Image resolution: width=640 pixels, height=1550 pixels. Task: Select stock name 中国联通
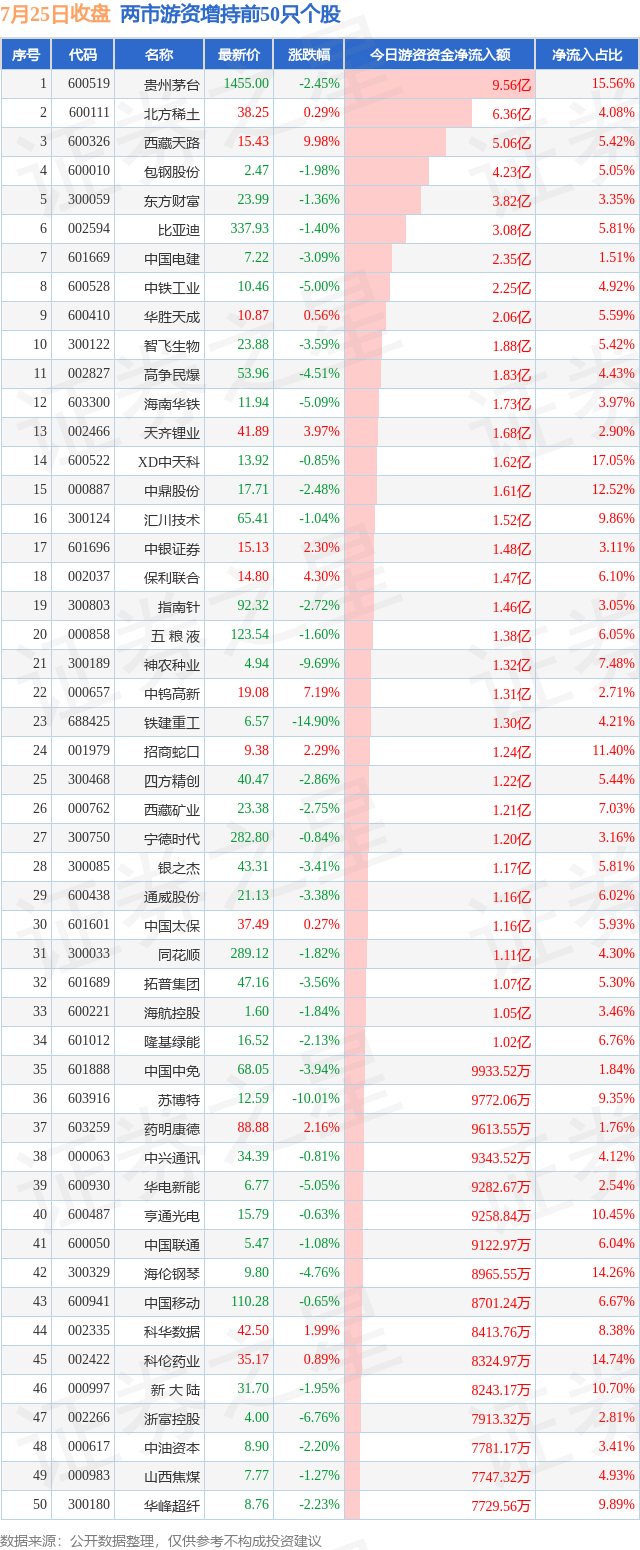pos(172,1244)
